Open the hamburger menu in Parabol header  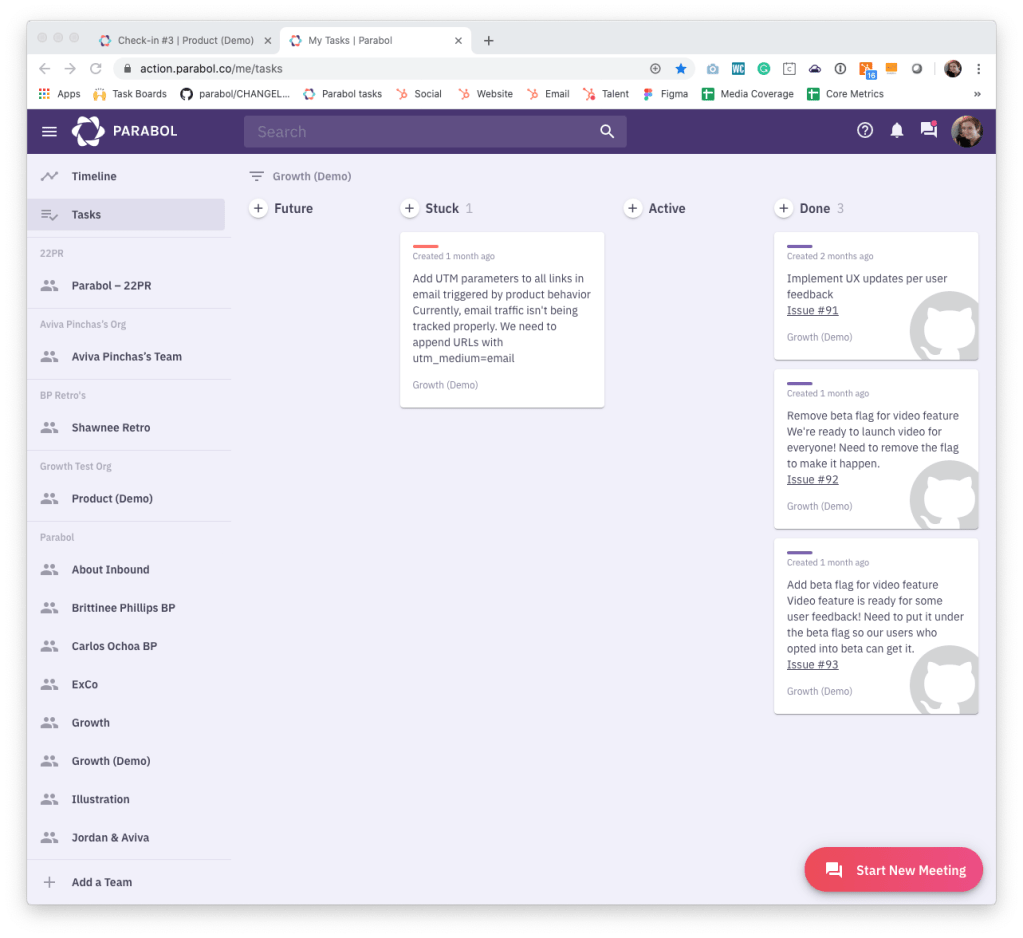click(49, 131)
